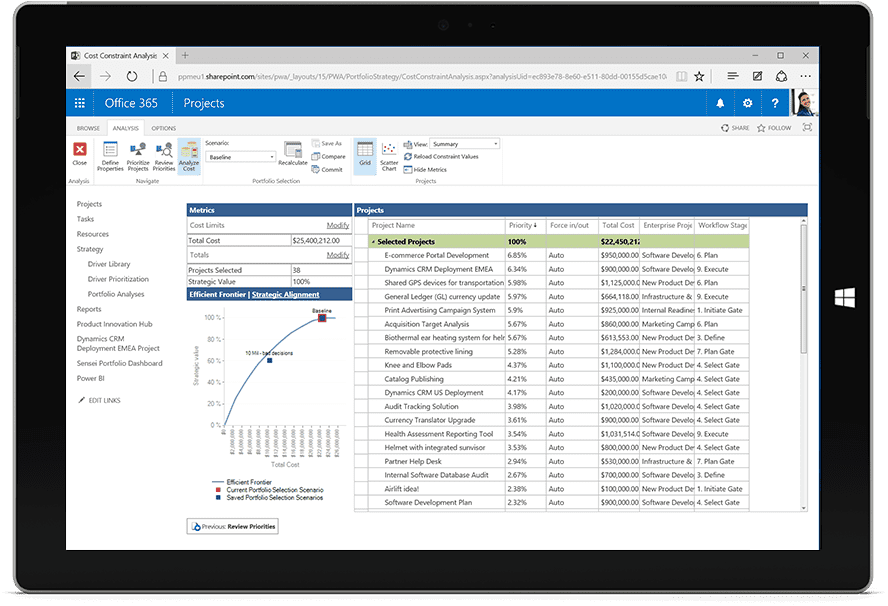Screen dimensions: 888x606
Task: Collapse the Selected Projects group row
Action: coord(374,242)
